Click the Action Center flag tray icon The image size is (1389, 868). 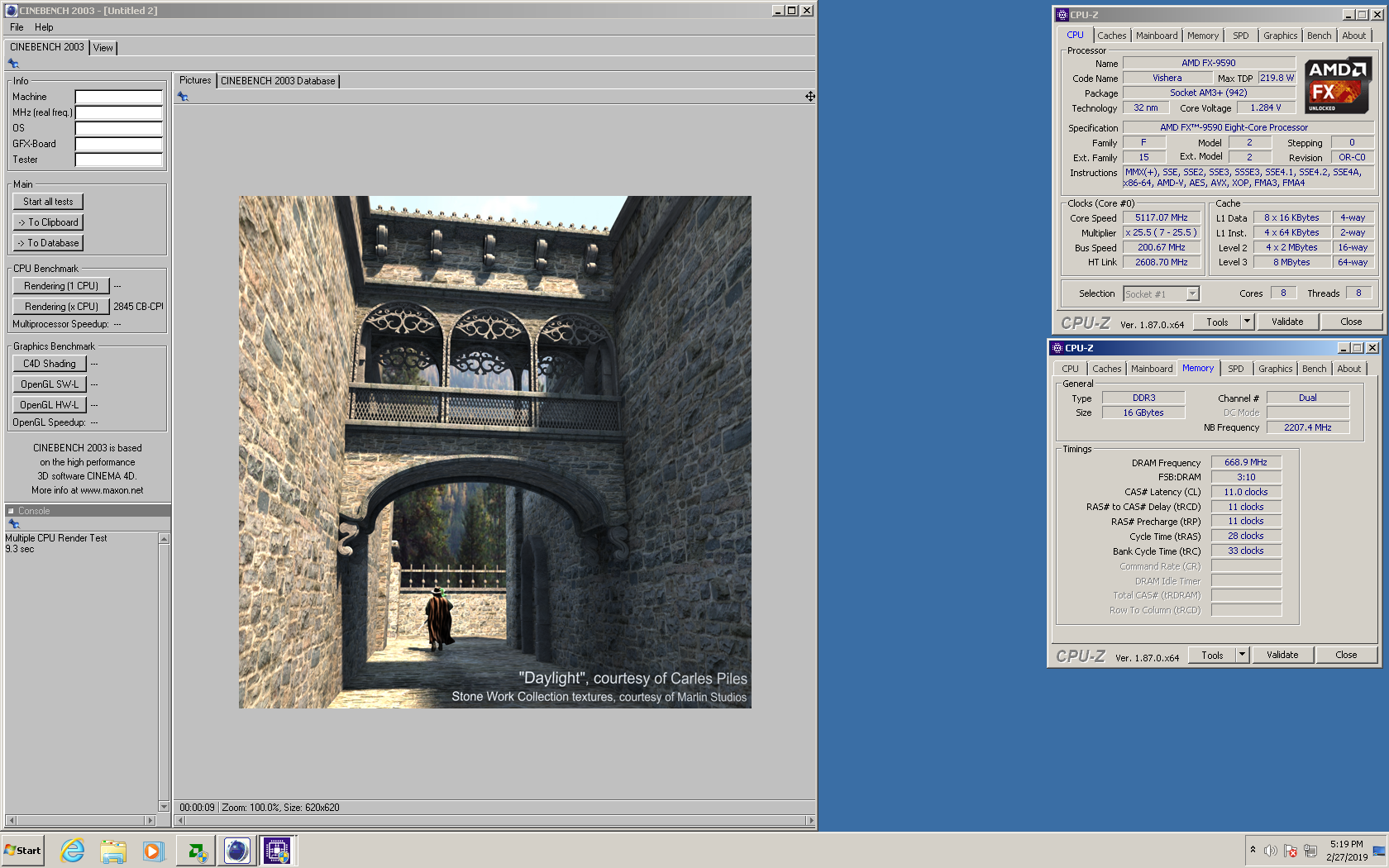pyautogui.click(x=1291, y=851)
